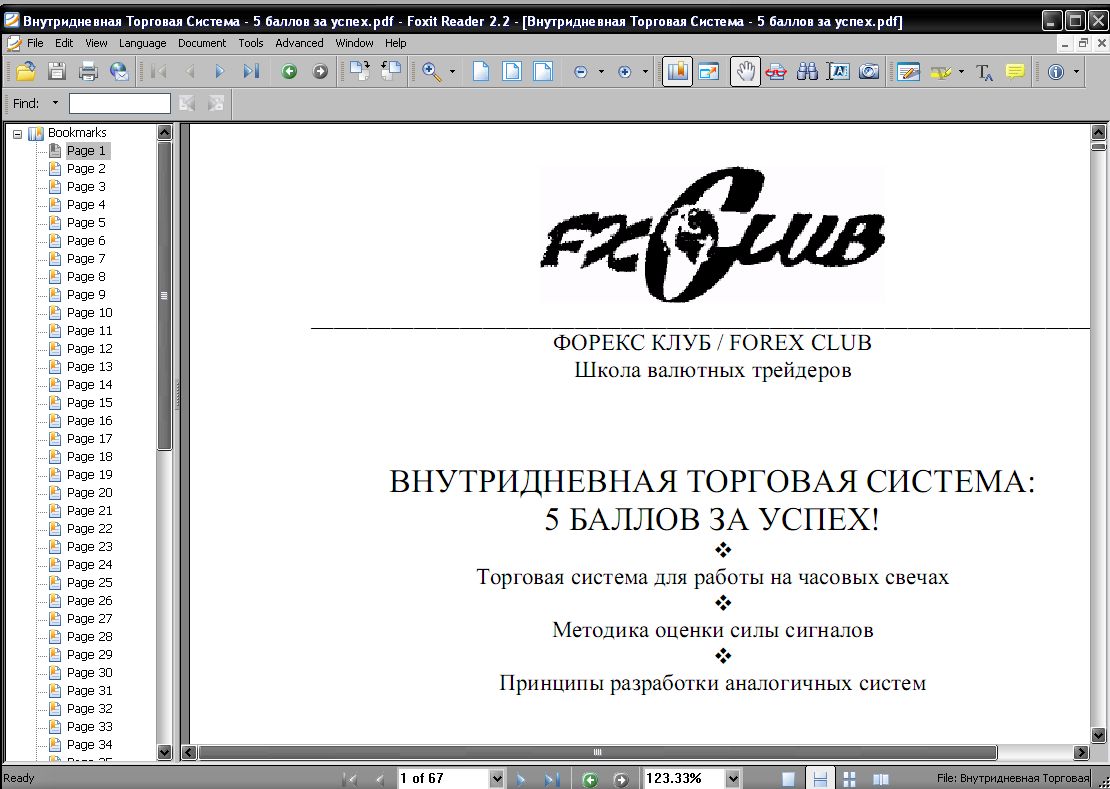Open dropdown arrow beside magnifier Zoom tool
This screenshot has height=789, width=1110.
[x=452, y=71]
